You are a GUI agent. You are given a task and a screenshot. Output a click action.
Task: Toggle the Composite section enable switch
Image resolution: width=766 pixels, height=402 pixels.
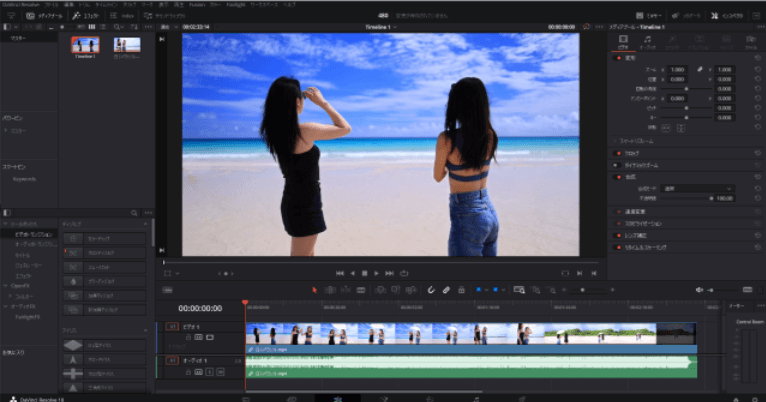coord(617,176)
